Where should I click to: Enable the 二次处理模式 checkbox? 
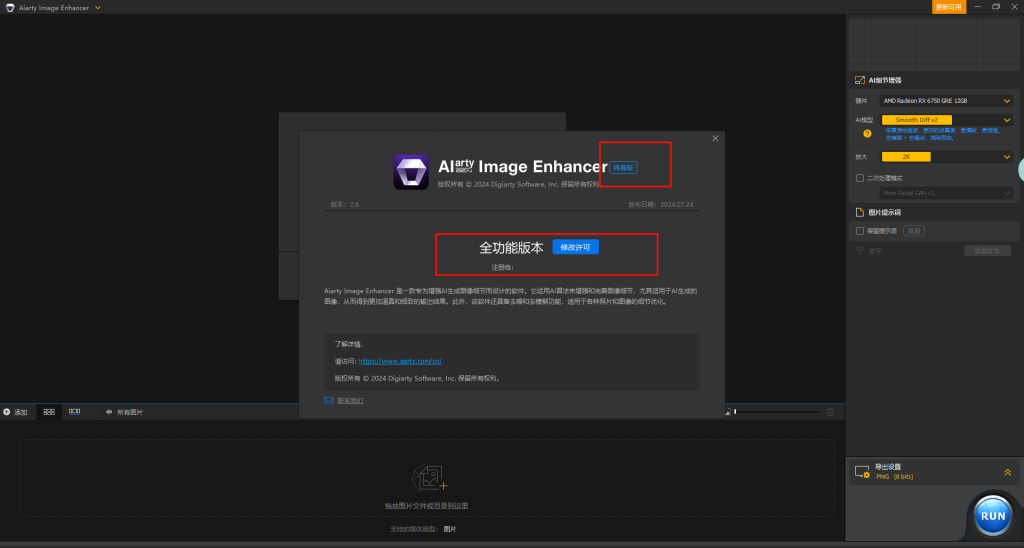pyautogui.click(x=860, y=178)
